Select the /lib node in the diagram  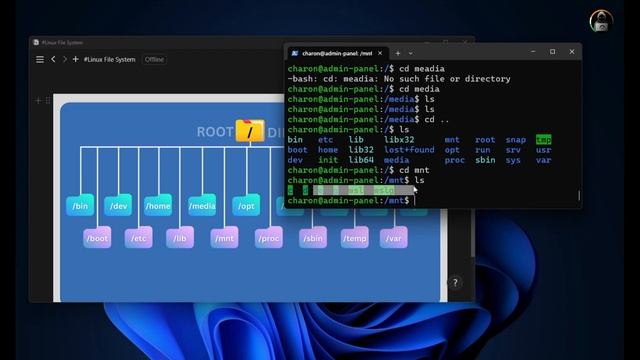[x=180, y=238]
